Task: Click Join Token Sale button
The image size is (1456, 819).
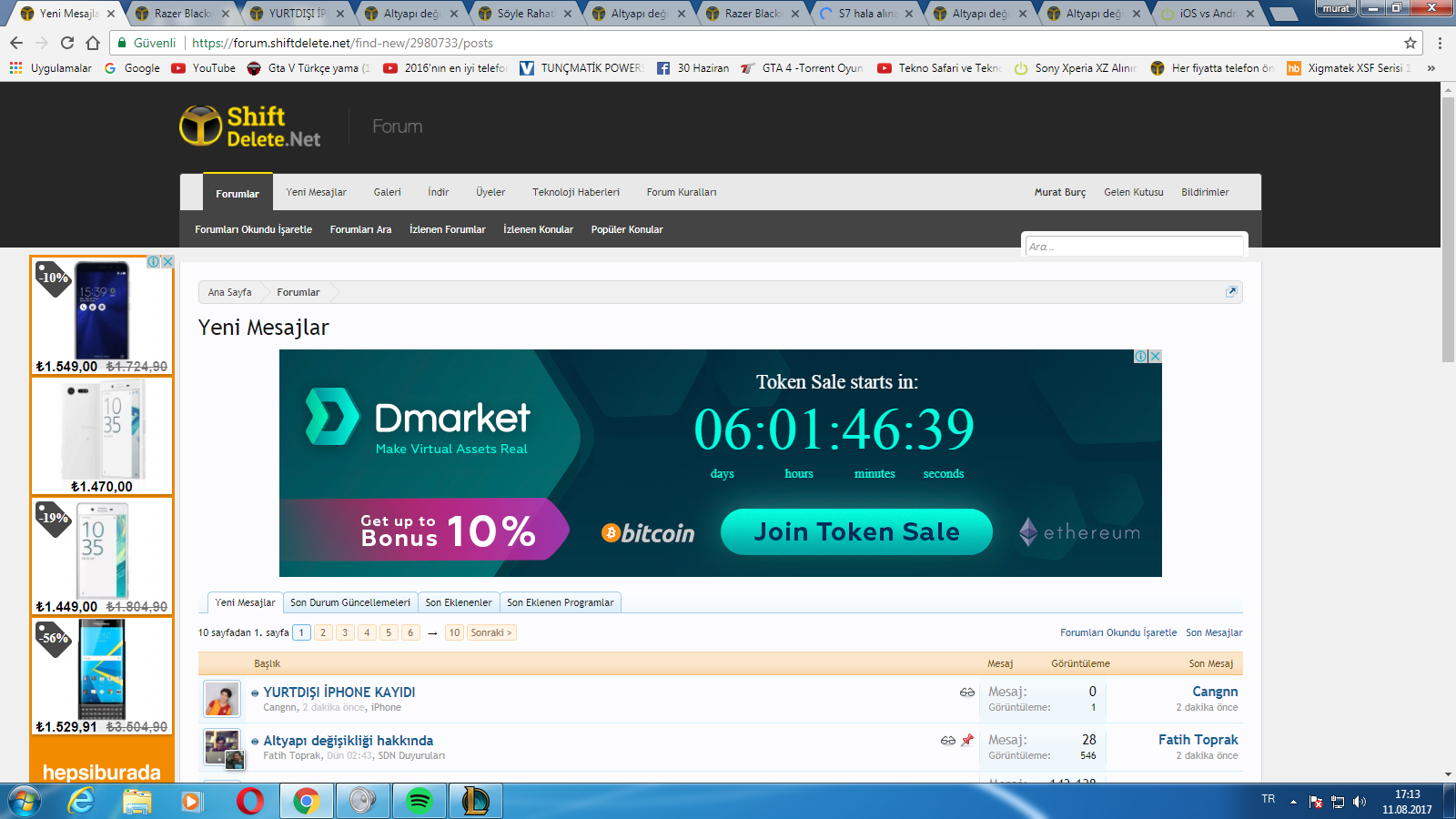Action: 856,531
